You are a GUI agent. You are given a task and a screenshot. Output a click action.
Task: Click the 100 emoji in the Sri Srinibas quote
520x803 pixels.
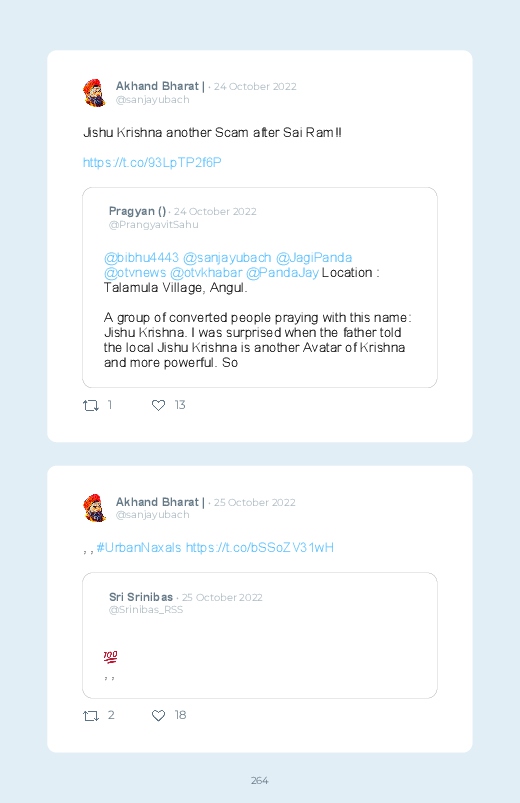110,657
